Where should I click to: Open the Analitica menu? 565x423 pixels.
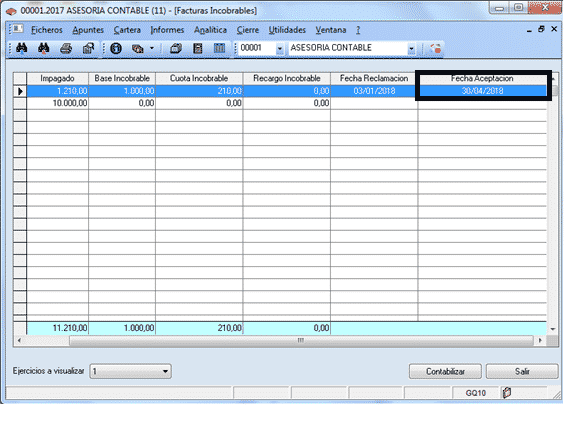[x=210, y=30]
